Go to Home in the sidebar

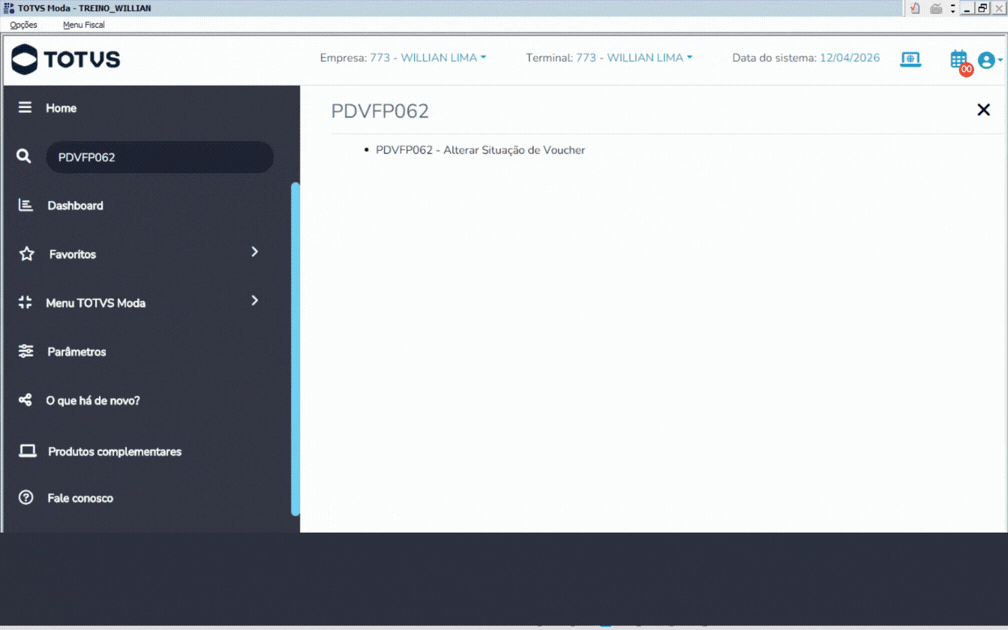(x=61, y=108)
